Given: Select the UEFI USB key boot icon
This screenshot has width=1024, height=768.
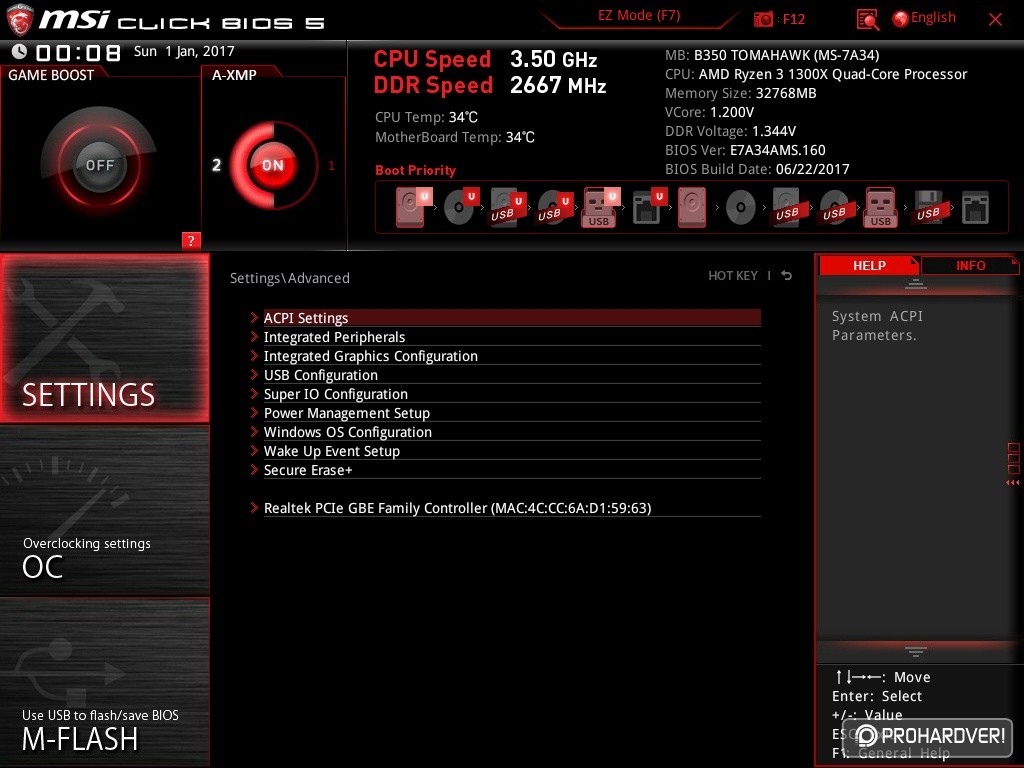Looking at the screenshot, I should (600, 207).
